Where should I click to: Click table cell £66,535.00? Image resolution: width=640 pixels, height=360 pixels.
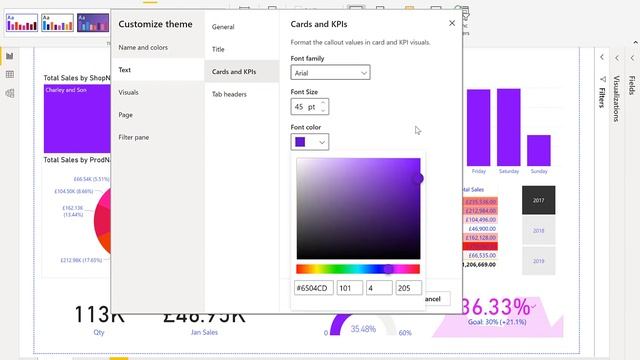coord(482,256)
